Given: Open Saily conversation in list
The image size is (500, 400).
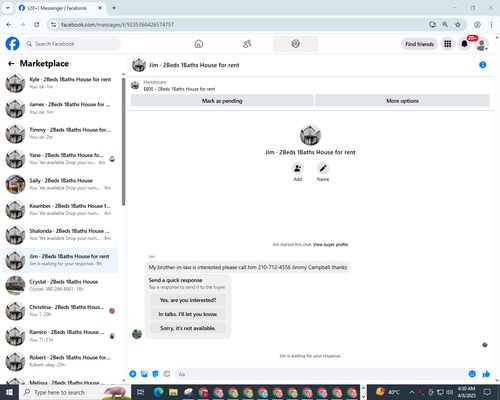Looking at the screenshot, I should coord(60,184).
